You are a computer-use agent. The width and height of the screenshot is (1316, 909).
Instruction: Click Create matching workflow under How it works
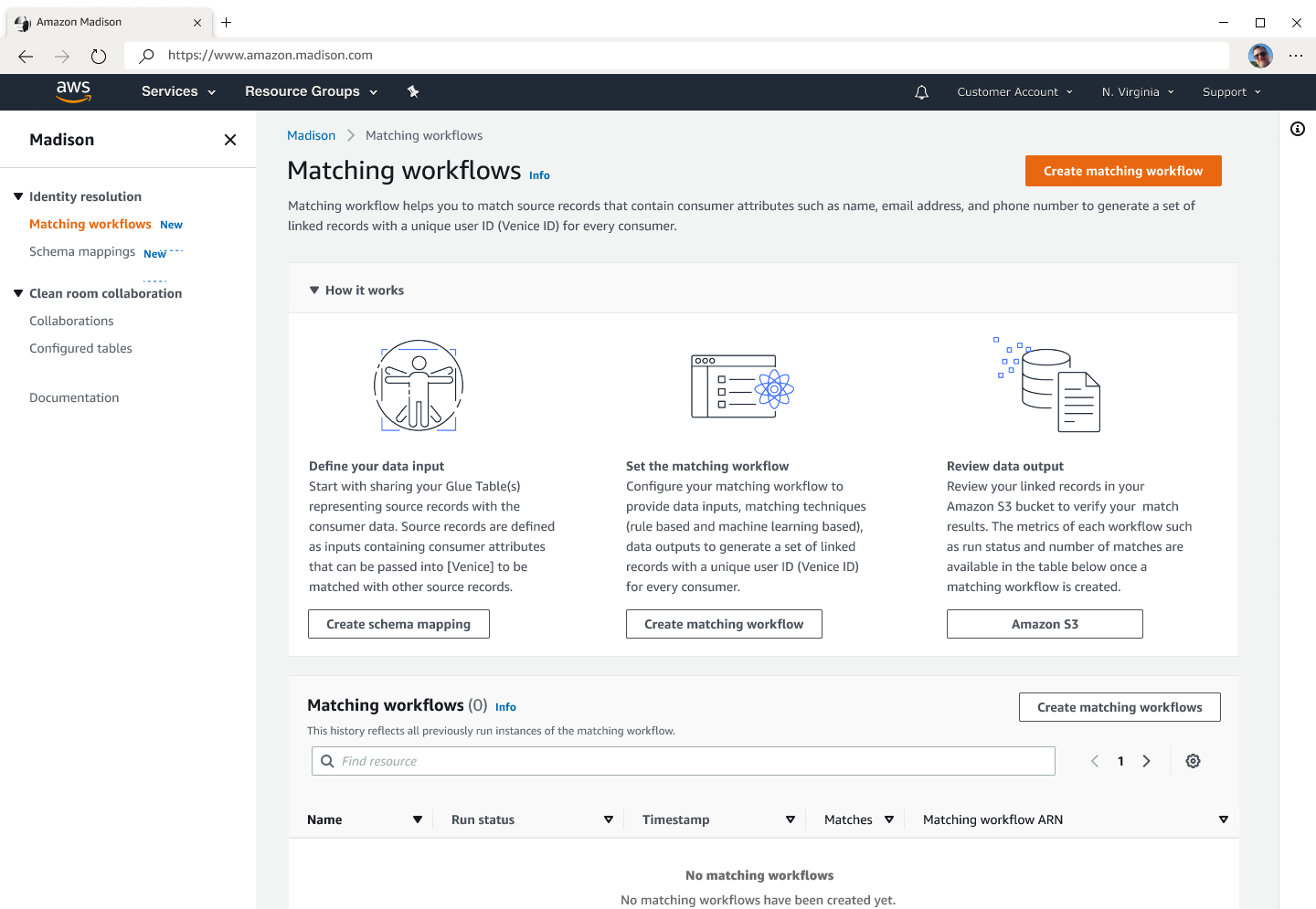724,624
